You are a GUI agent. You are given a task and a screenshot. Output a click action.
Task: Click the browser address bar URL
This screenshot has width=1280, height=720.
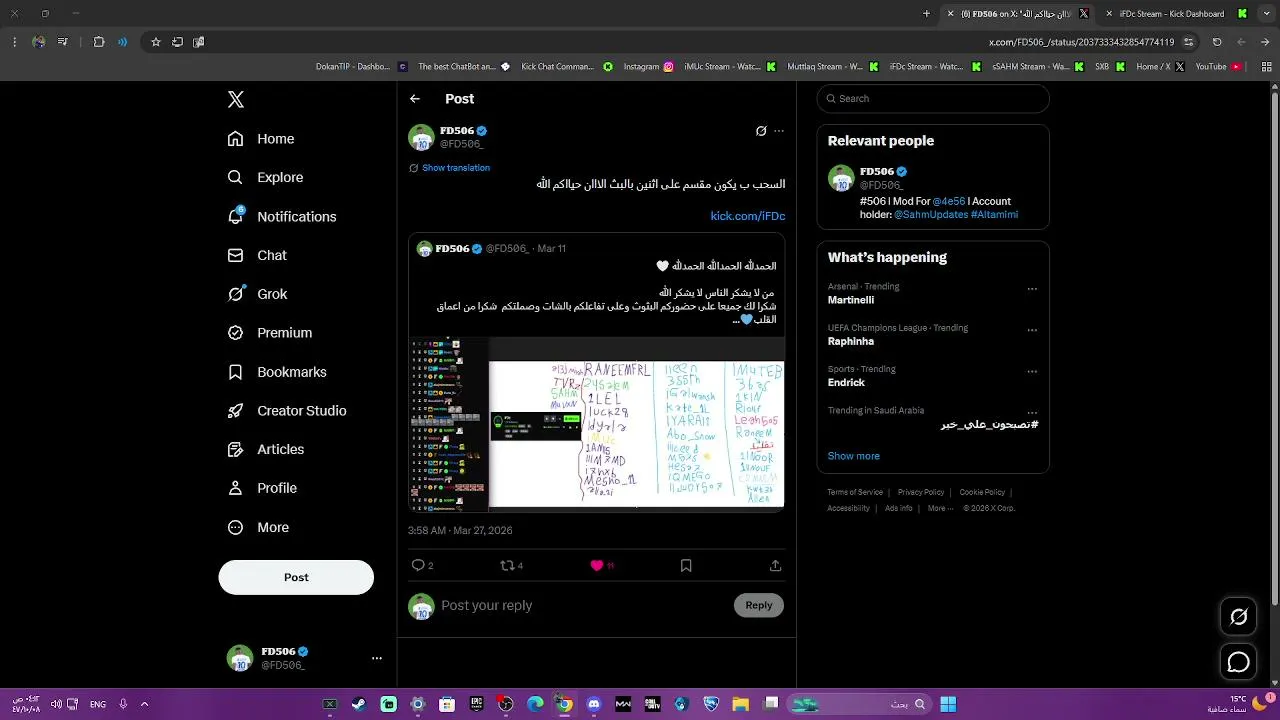point(1081,42)
